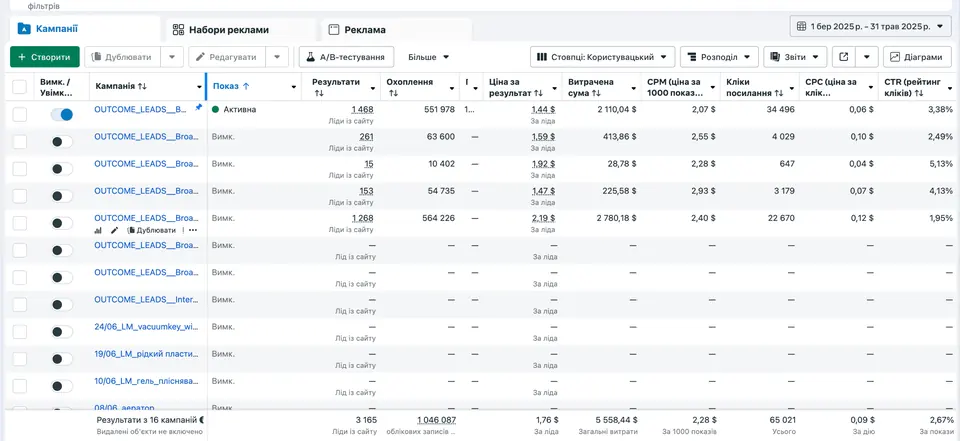
Task: Open the arrow next to Редагувати
Action: click(277, 57)
